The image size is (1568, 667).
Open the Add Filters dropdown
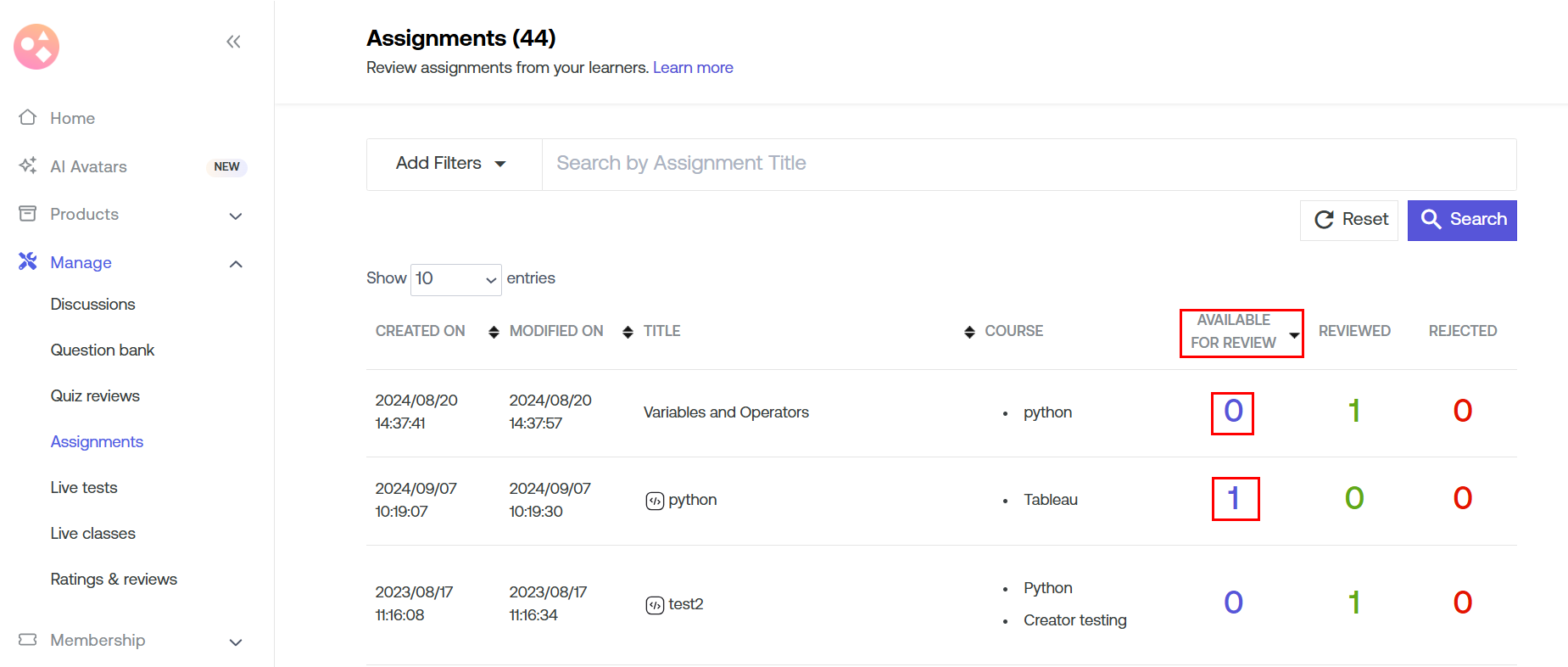coord(453,164)
